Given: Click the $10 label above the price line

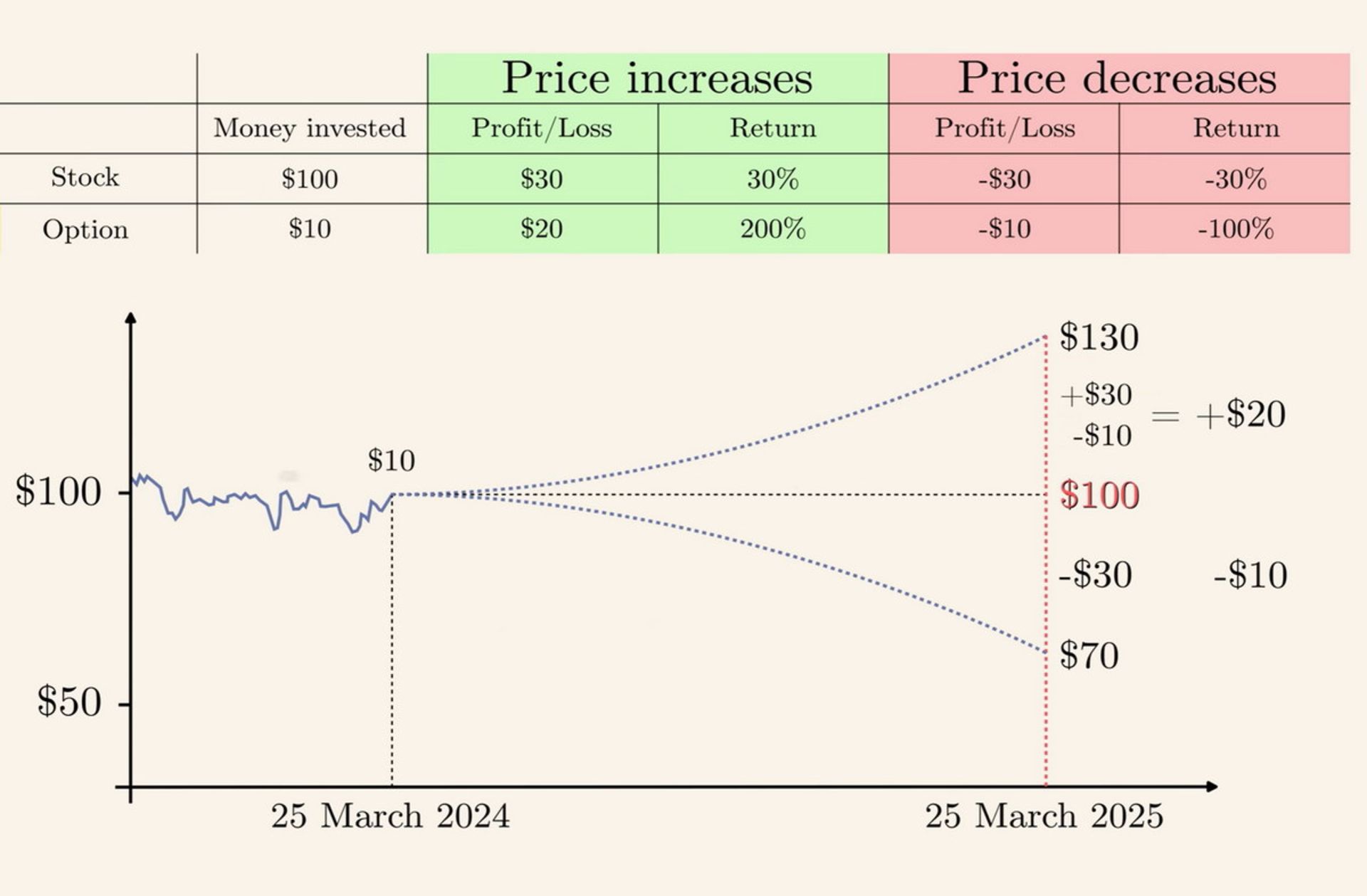Looking at the screenshot, I should pyautogui.click(x=391, y=460).
